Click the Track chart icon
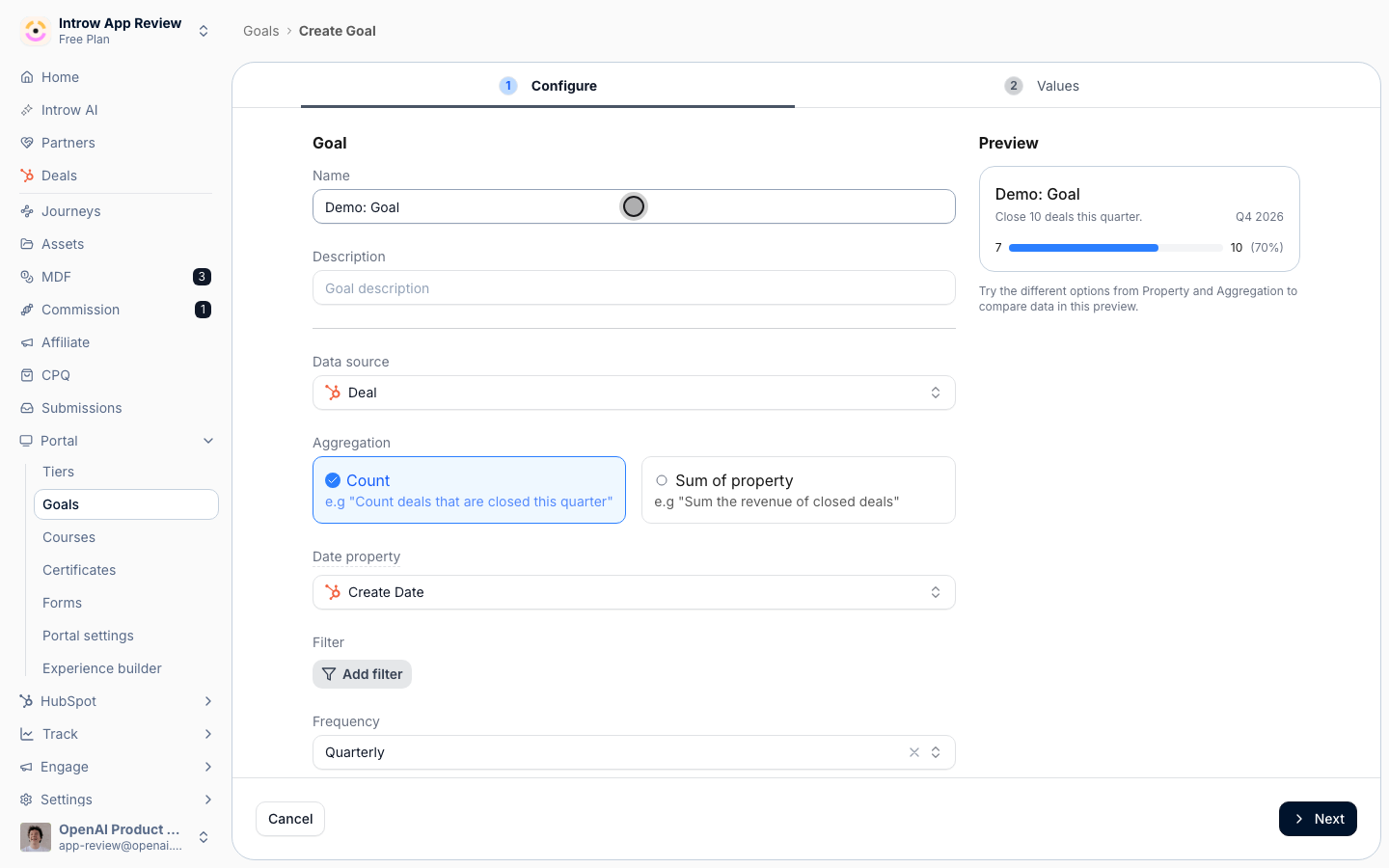 click(x=27, y=734)
